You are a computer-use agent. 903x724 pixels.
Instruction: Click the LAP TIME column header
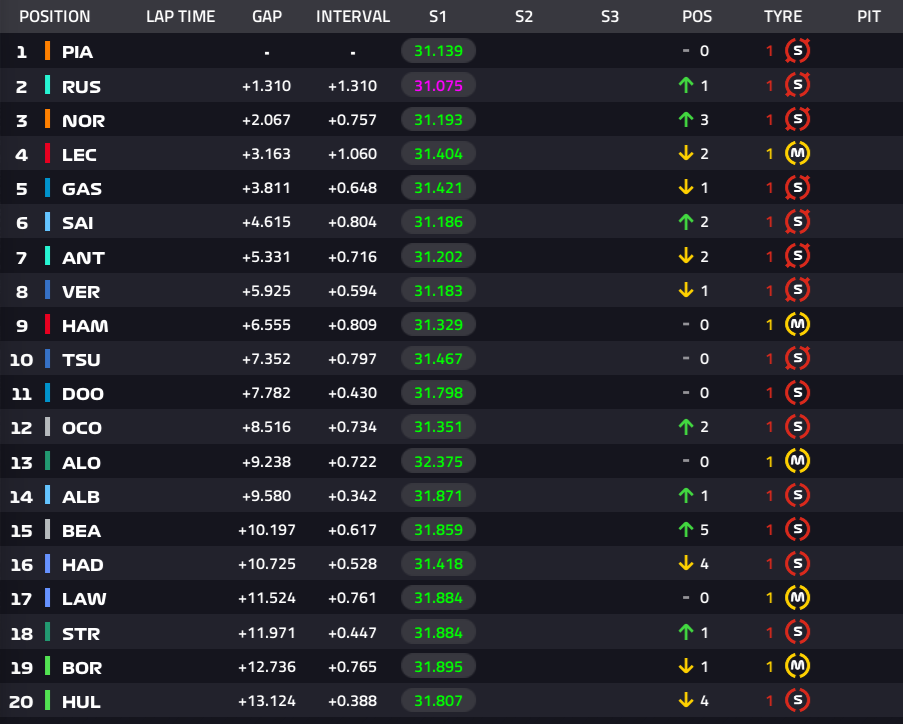[181, 16]
